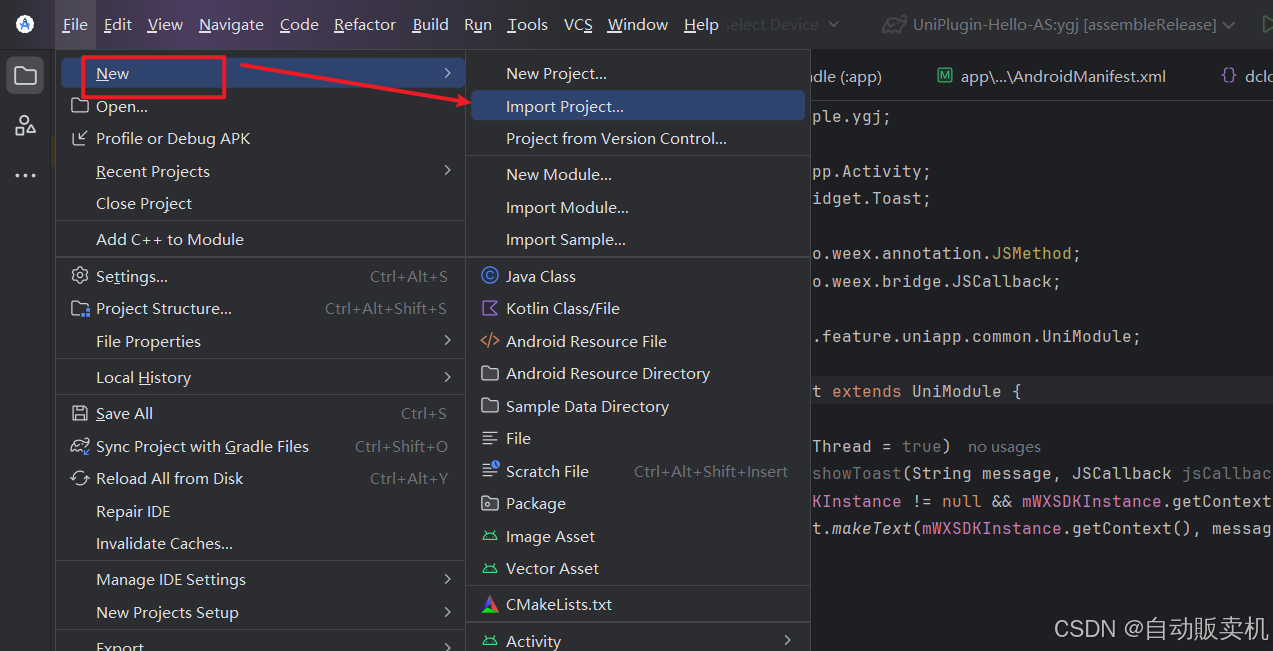This screenshot has width=1273, height=651.
Task: Click the 'no usages' hint in editor
Action: (1004, 447)
